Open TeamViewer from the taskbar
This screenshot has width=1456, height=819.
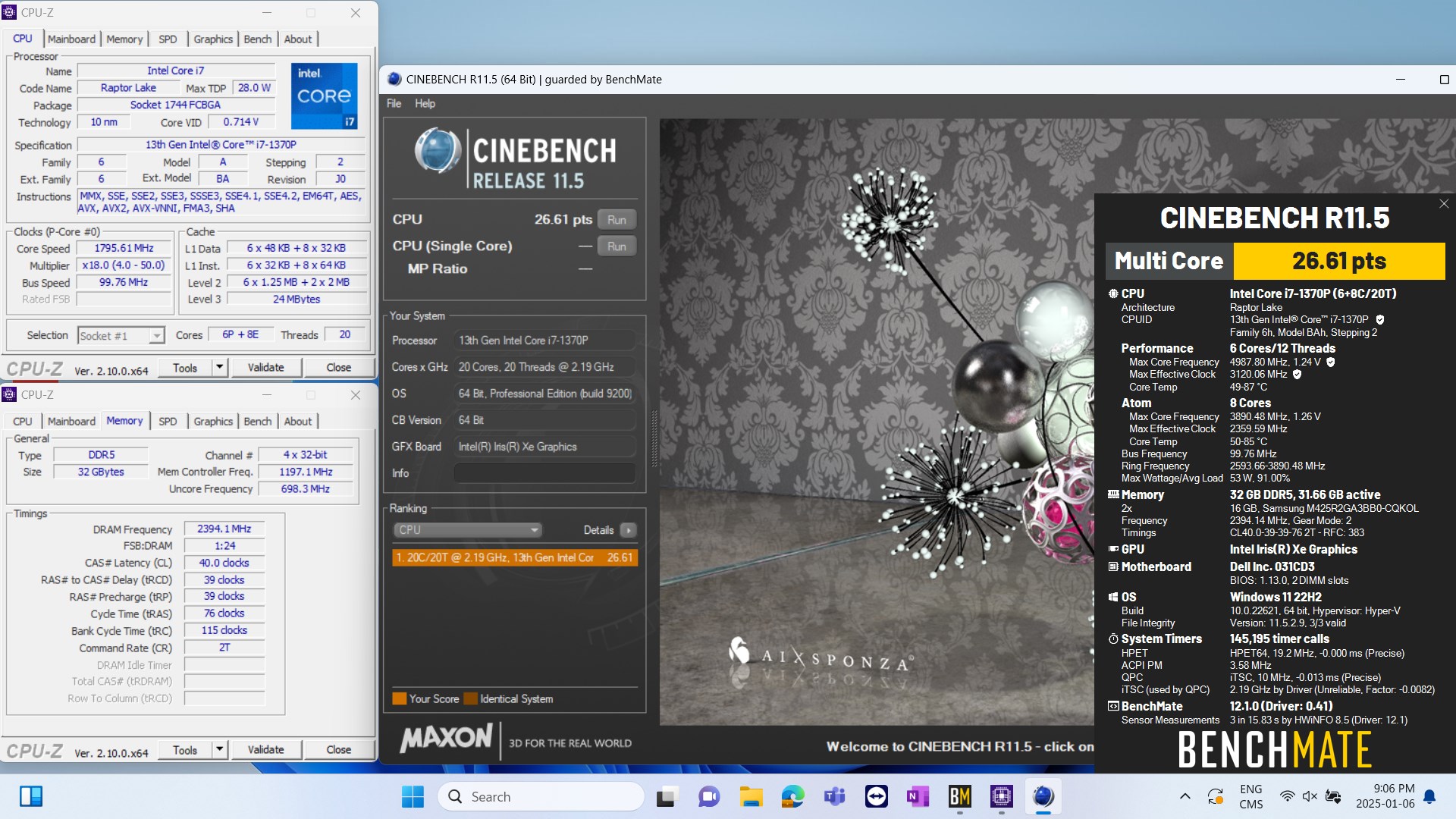pyautogui.click(x=877, y=796)
